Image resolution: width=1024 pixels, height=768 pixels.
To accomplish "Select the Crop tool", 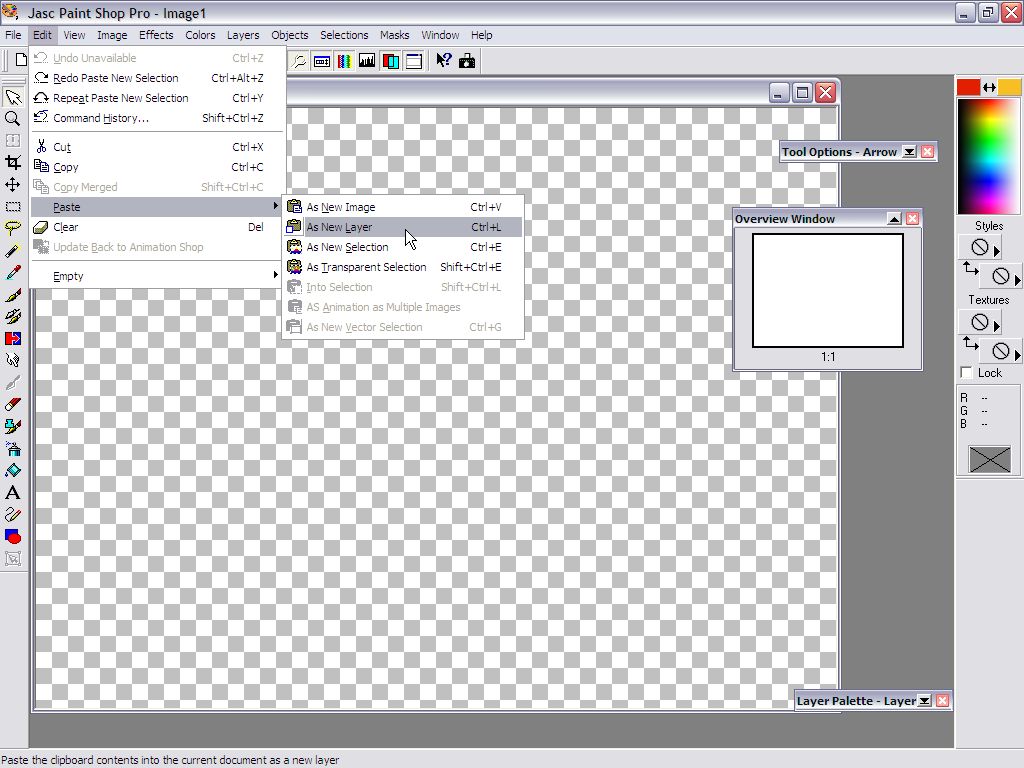I will (13, 162).
